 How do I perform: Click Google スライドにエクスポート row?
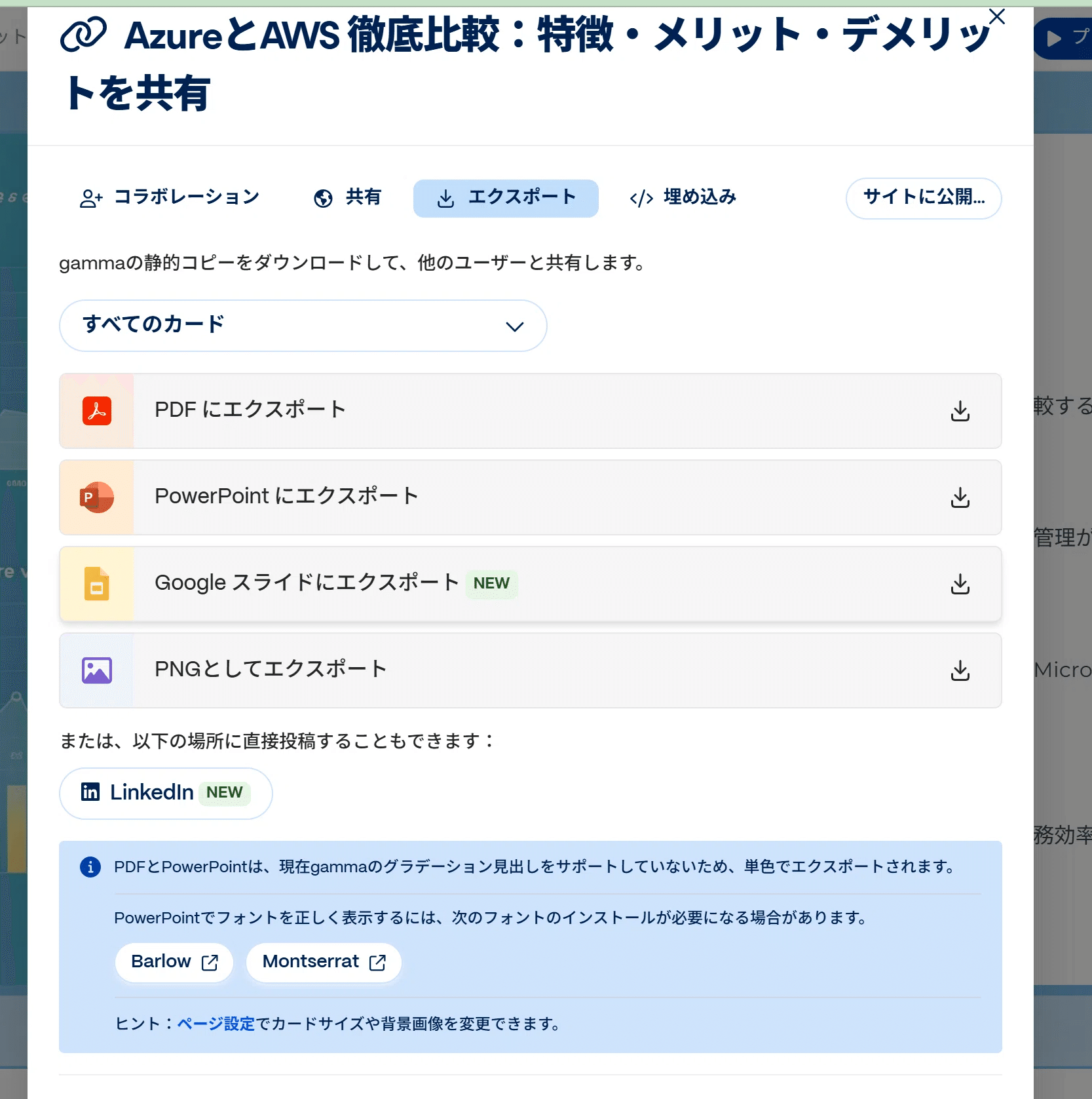(x=531, y=584)
